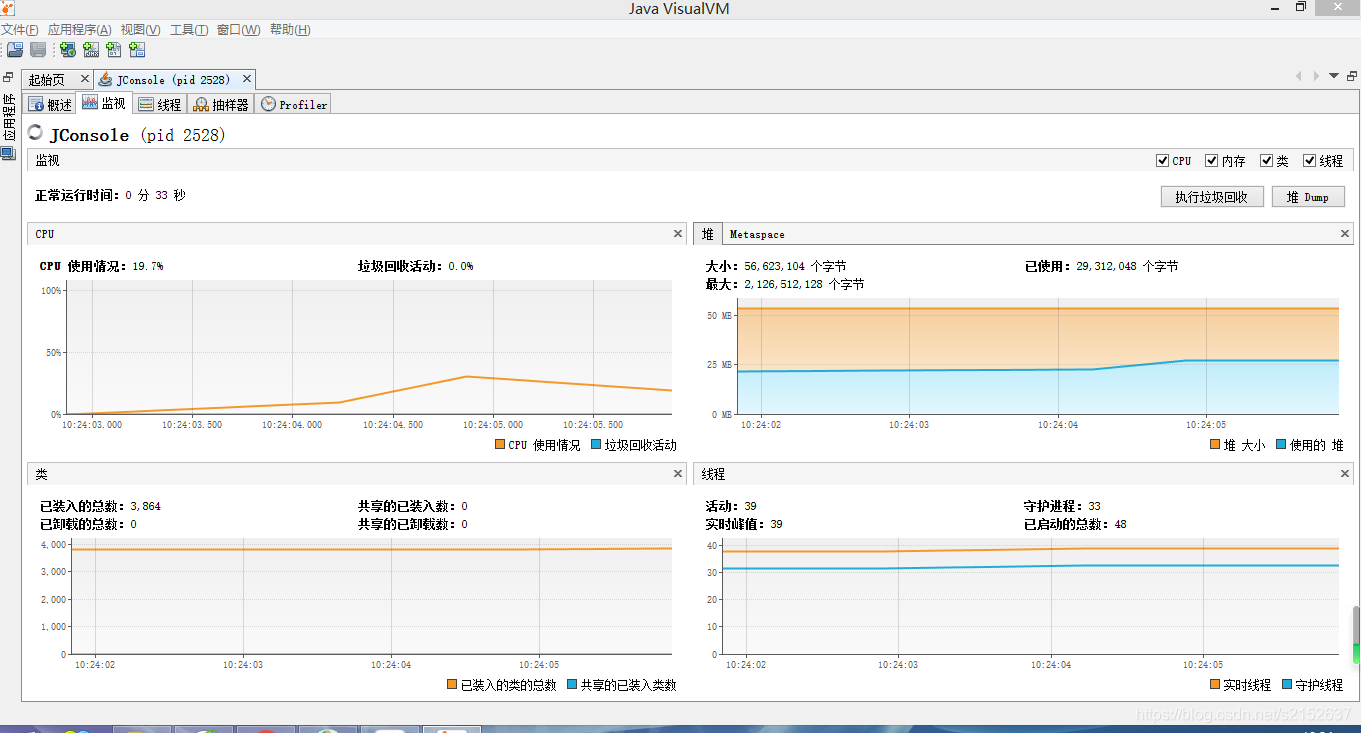Click the 堆 Dump button
This screenshot has height=733, width=1361.
pyautogui.click(x=1308, y=197)
